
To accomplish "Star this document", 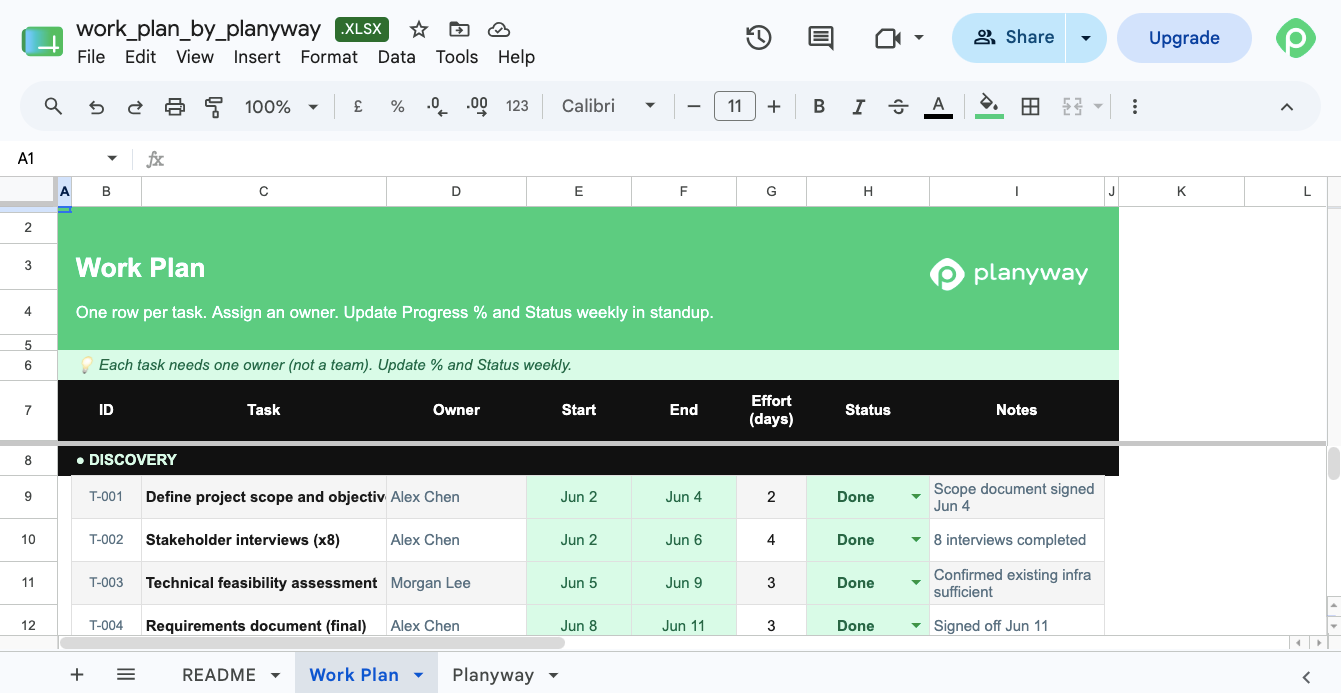I will click(x=419, y=29).
